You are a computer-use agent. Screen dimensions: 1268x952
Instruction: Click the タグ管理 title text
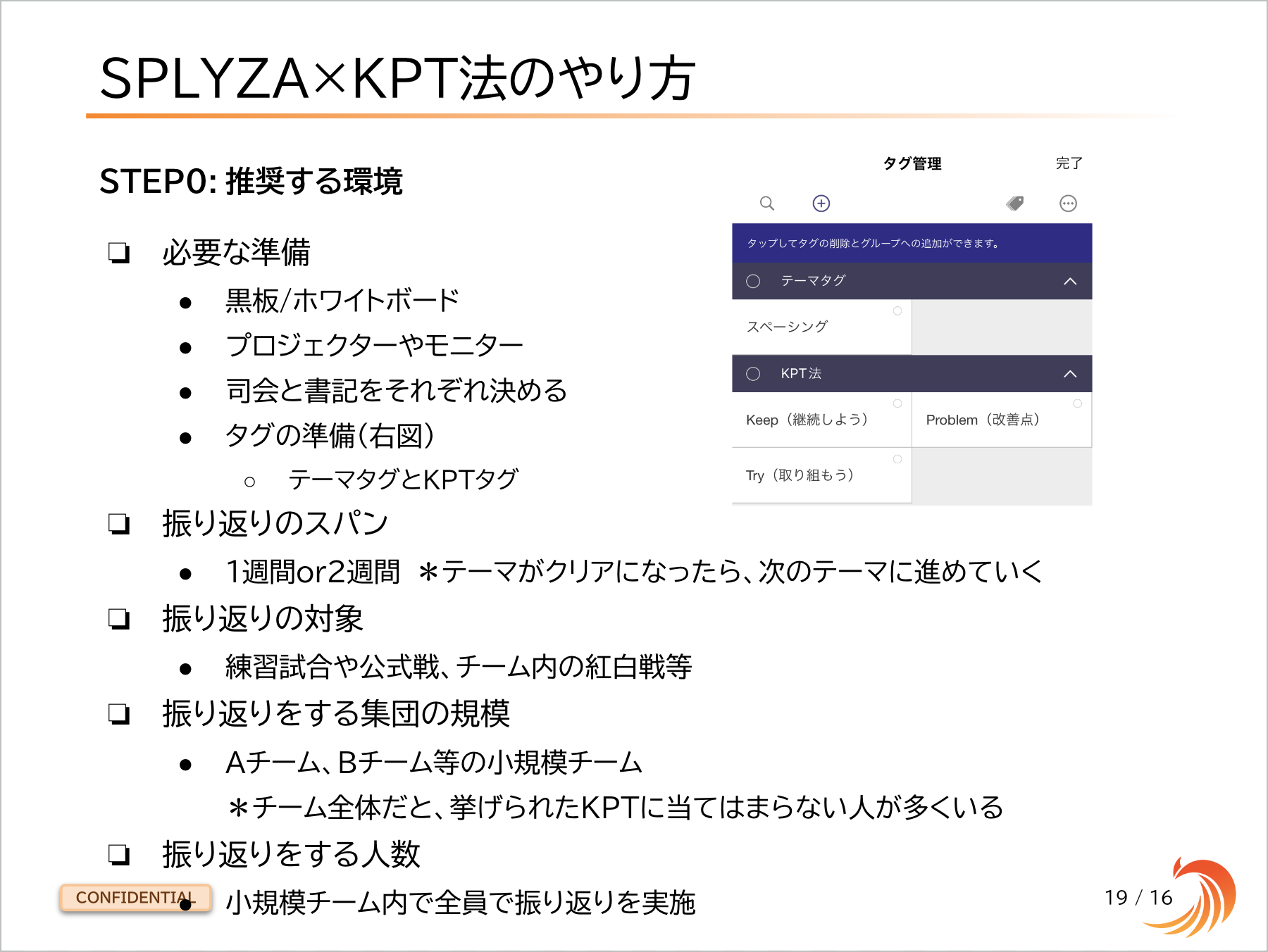(912, 163)
